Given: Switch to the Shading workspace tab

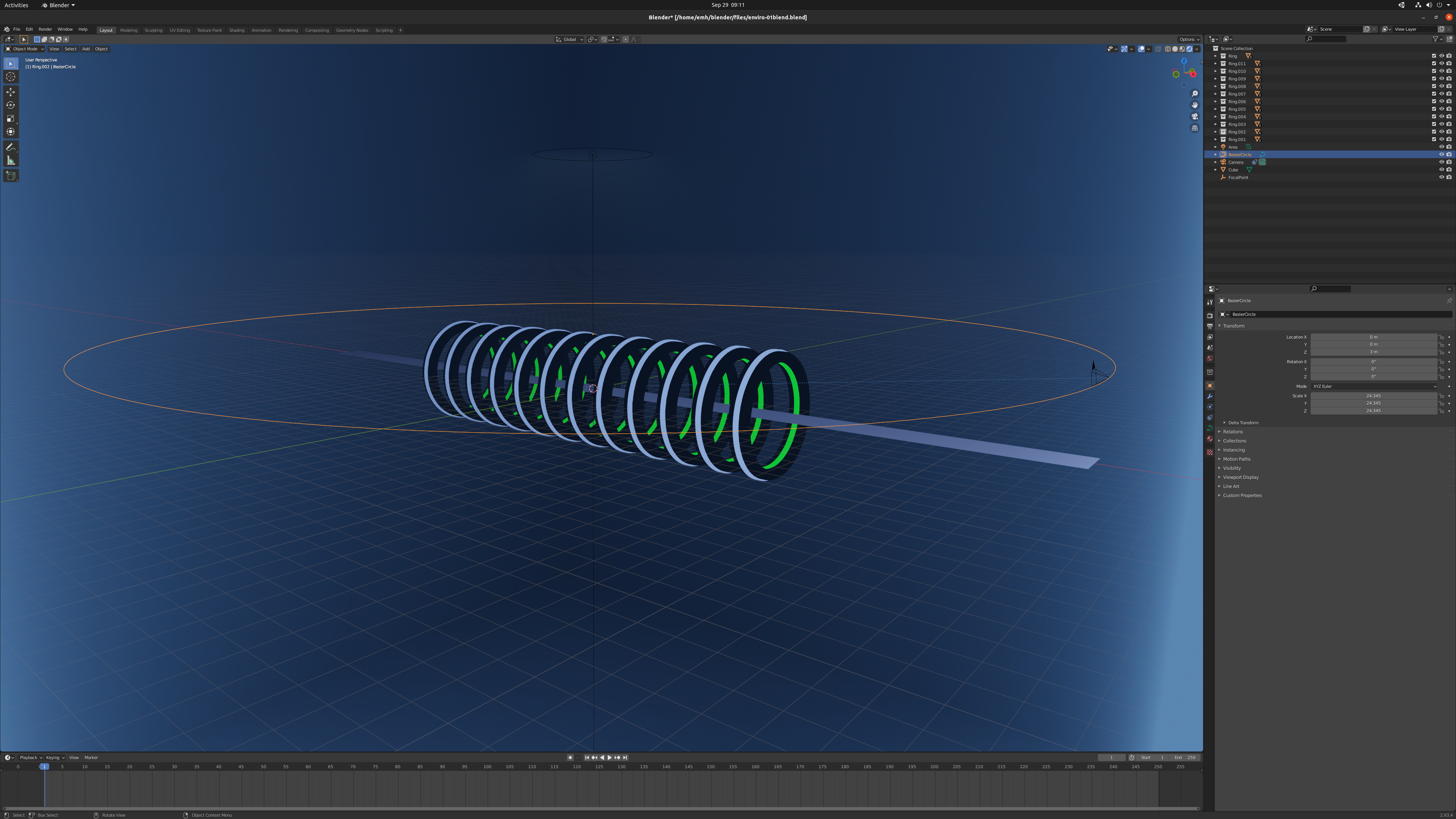Looking at the screenshot, I should point(237,30).
